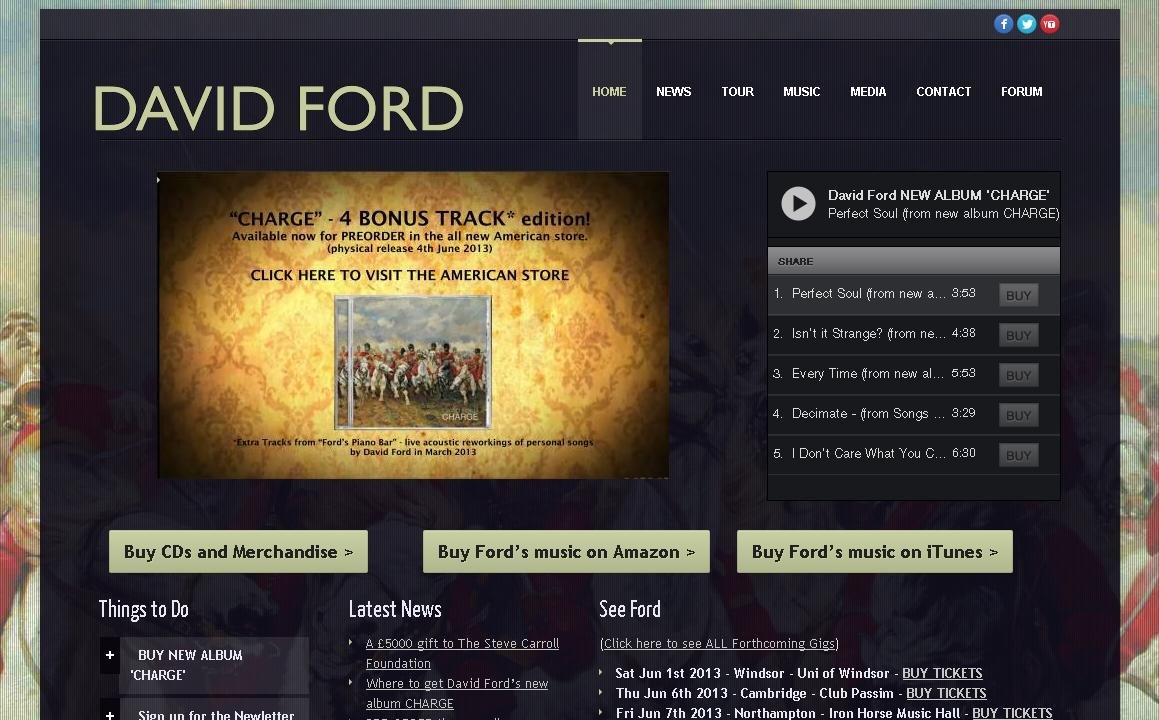Buy track 4 Decimate
The height and width of the screenshot is (720, 1159).
pos(1019,415)
